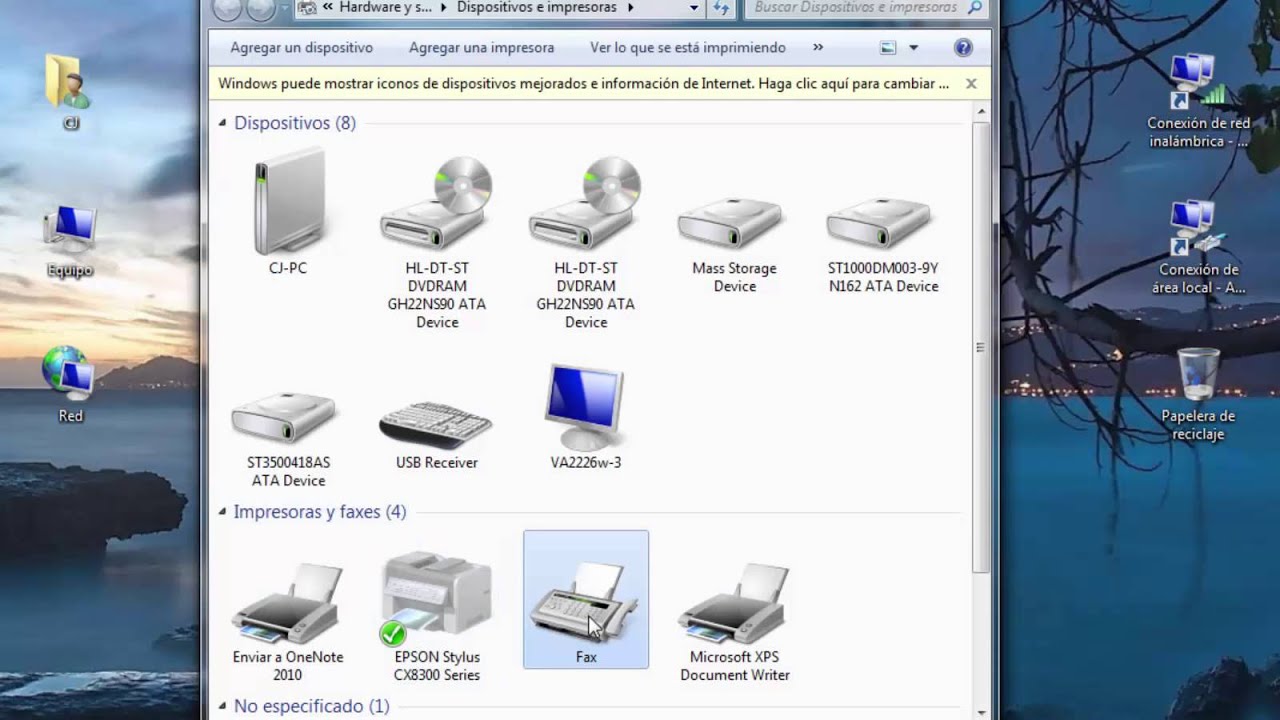Click the back navigation arrow
Screen dimensions: 1280x720
pyautogui.click(x=228, y=8)
